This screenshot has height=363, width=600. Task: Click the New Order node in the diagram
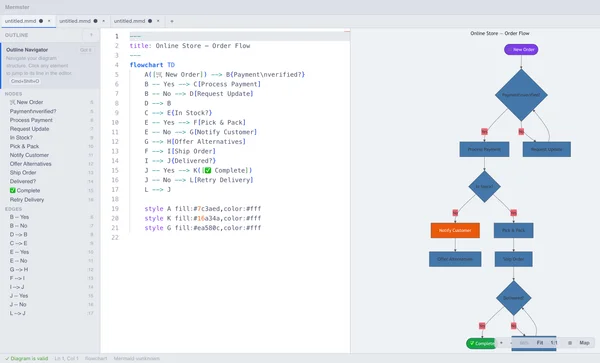[521, 49]
